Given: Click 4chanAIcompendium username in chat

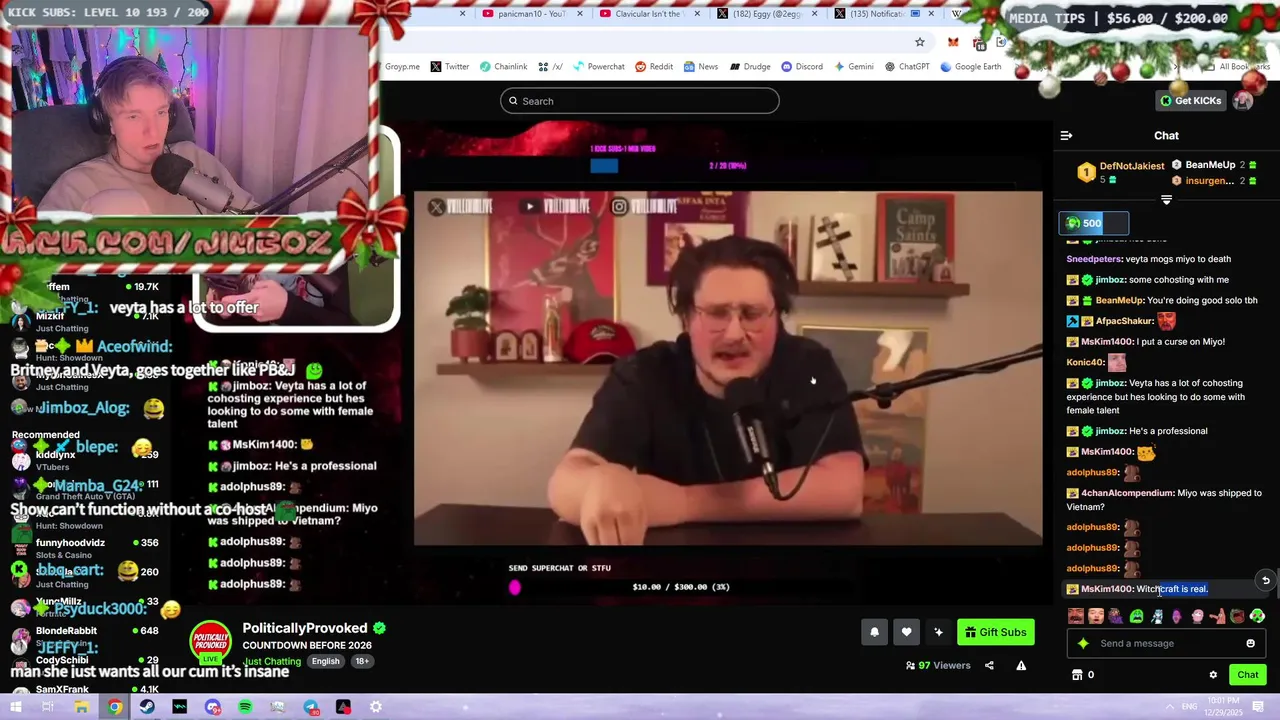Looking at the screenshot, I should point(1127,493).
